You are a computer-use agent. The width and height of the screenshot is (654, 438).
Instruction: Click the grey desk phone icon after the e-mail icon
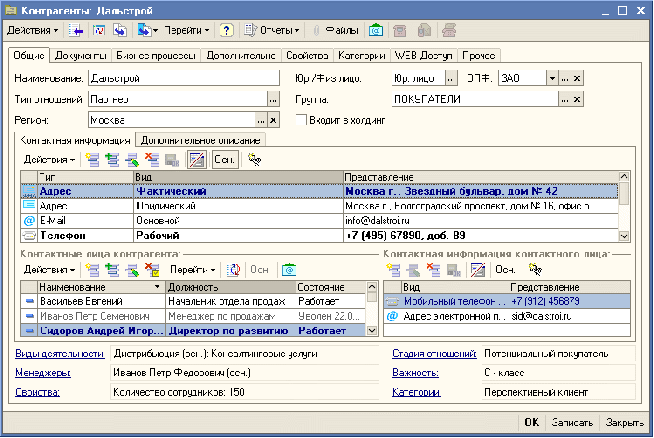pyautogui.click(x=400, y=30)
